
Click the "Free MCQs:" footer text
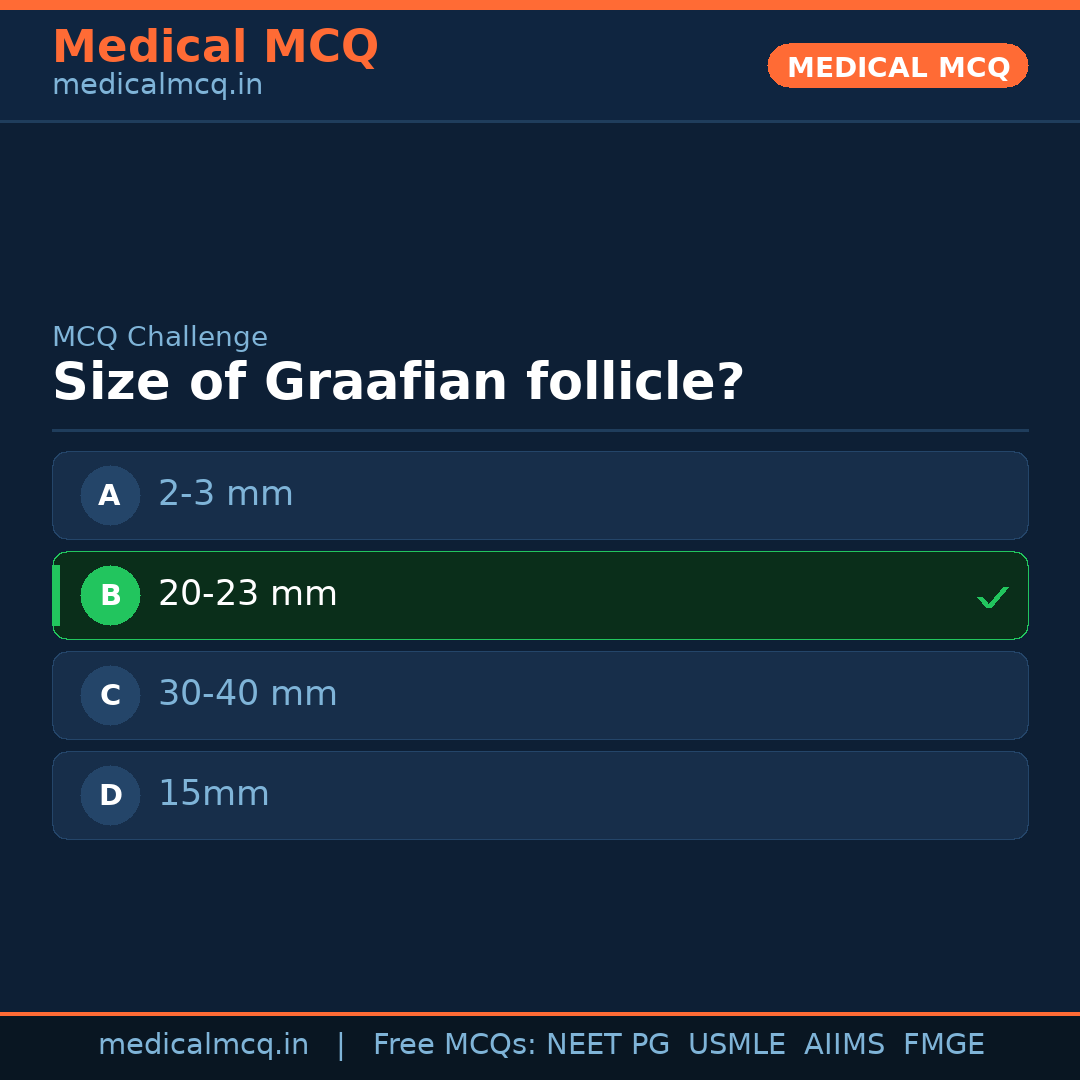tap(455, 1045)
